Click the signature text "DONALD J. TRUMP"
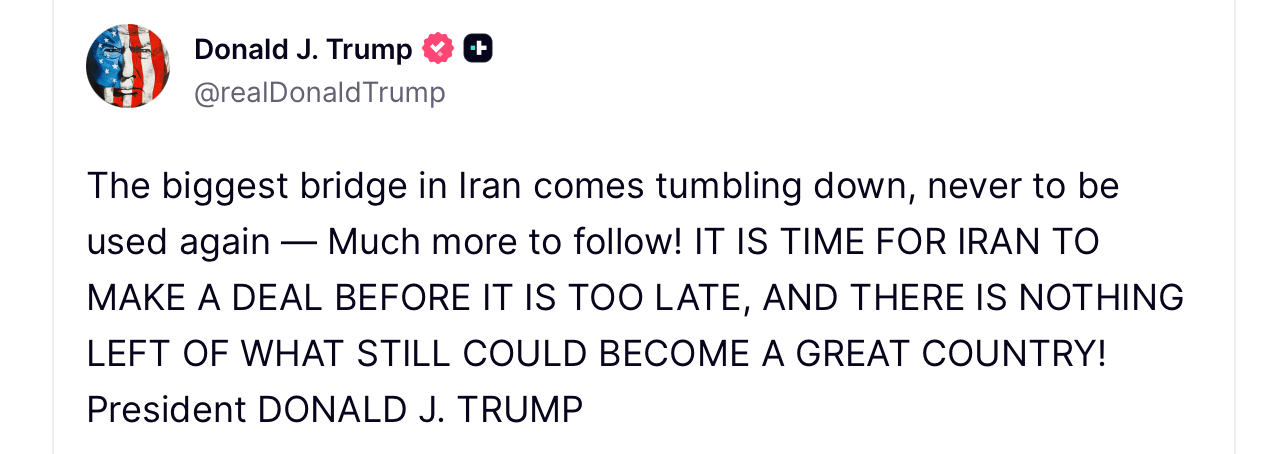Viewport: 1286px width, 454px height. pyautogui.click(x=420, y=410)
